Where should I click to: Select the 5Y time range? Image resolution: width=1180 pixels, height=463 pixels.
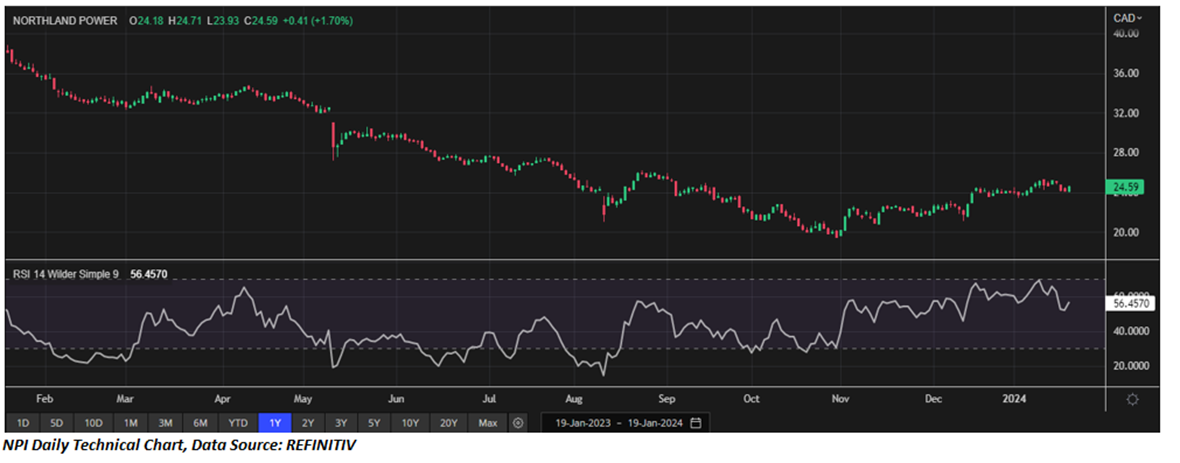click(x=376, y=422)
